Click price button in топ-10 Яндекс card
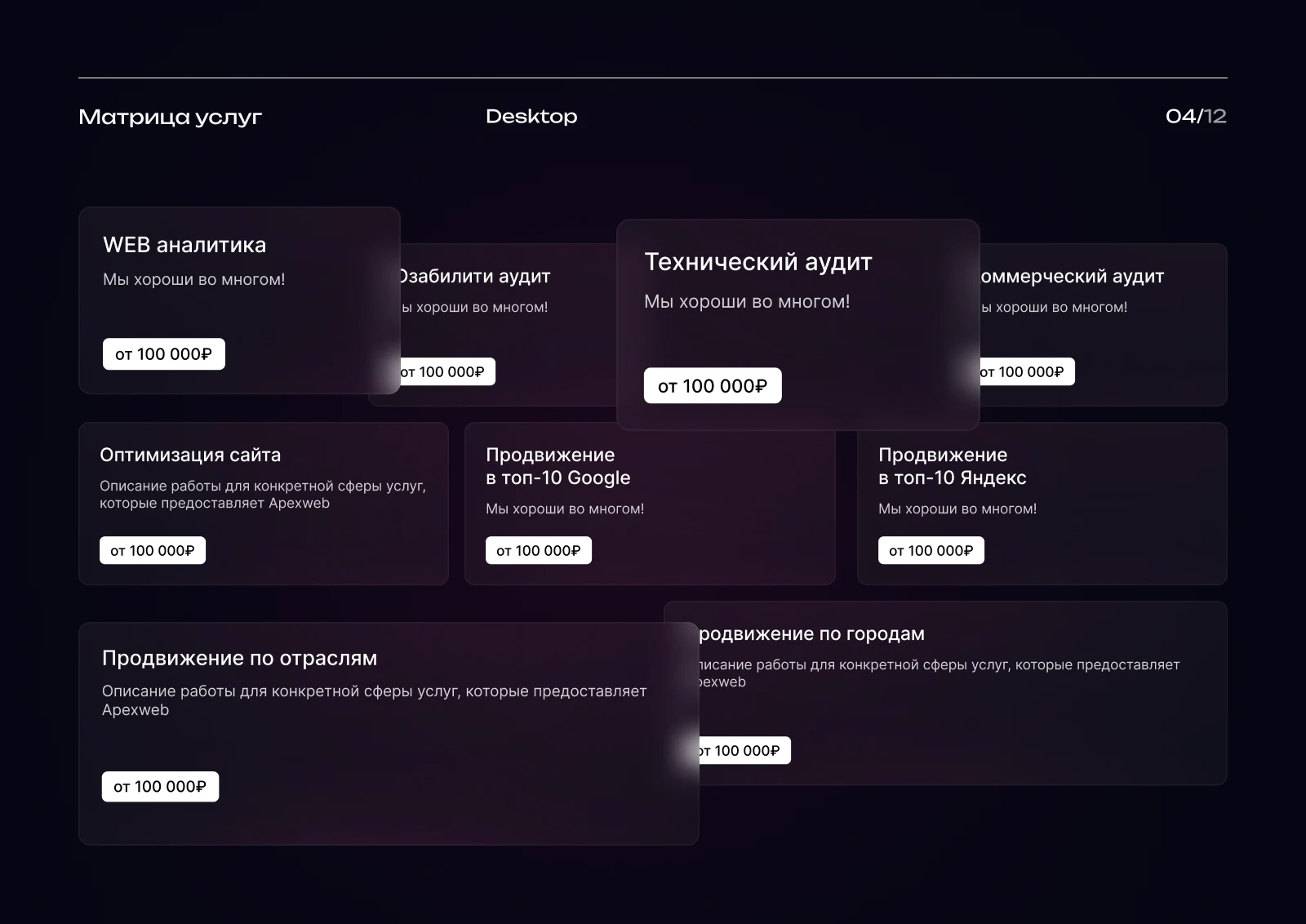Image resolution: width=1306 pixels, height=924 pixels. [x=931, y=551]
